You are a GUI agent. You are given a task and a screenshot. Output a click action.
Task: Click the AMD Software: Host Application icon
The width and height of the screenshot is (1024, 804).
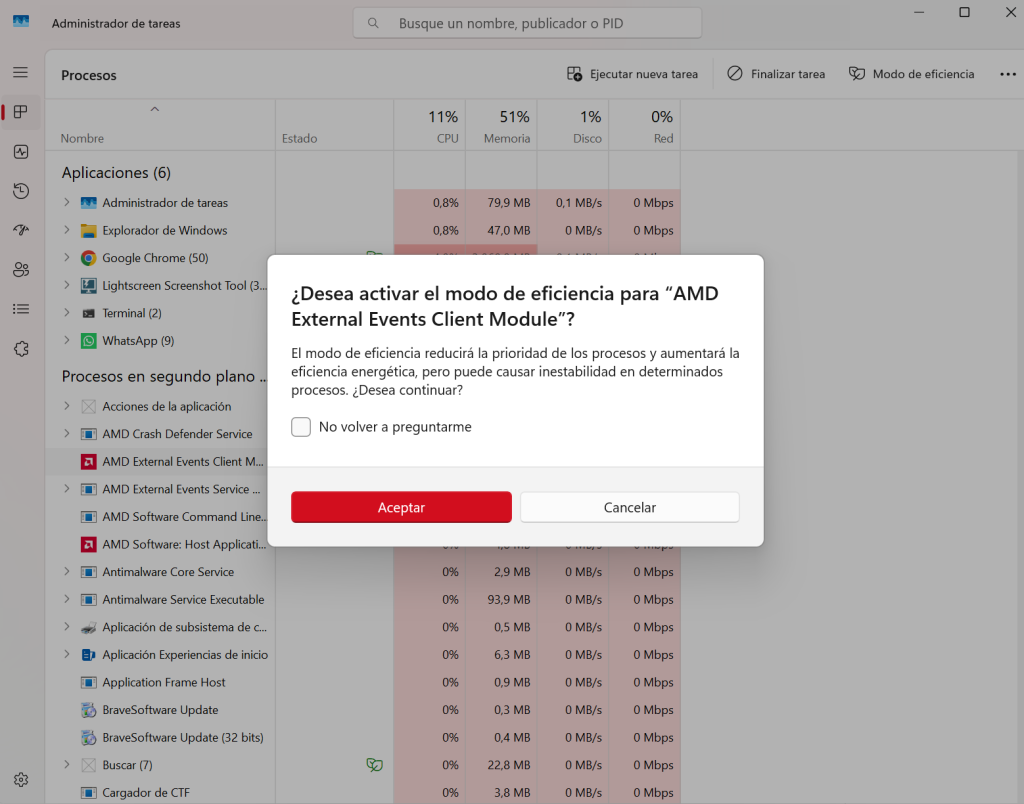(x=88, y=544)
